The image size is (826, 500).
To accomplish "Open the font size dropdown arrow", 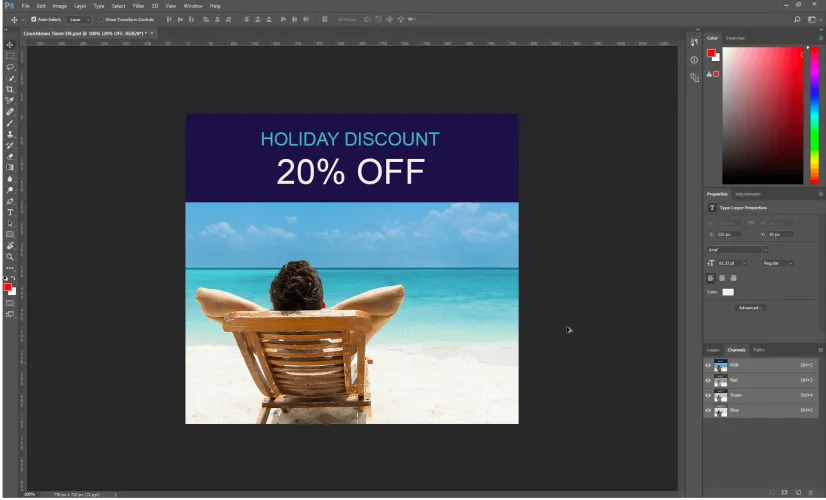I will click(744, 263).
